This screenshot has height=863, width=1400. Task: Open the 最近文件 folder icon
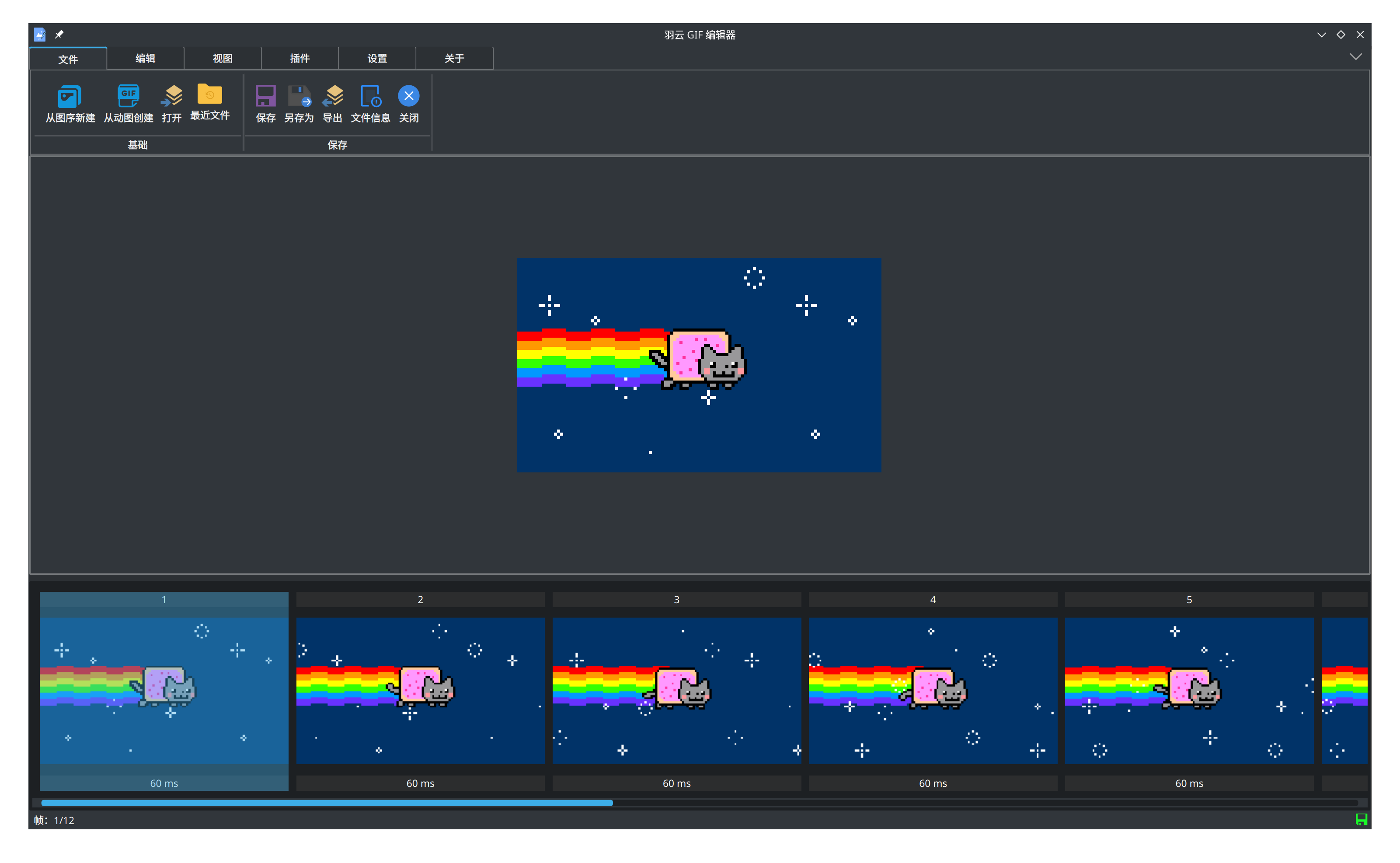[x=209, y=94]
